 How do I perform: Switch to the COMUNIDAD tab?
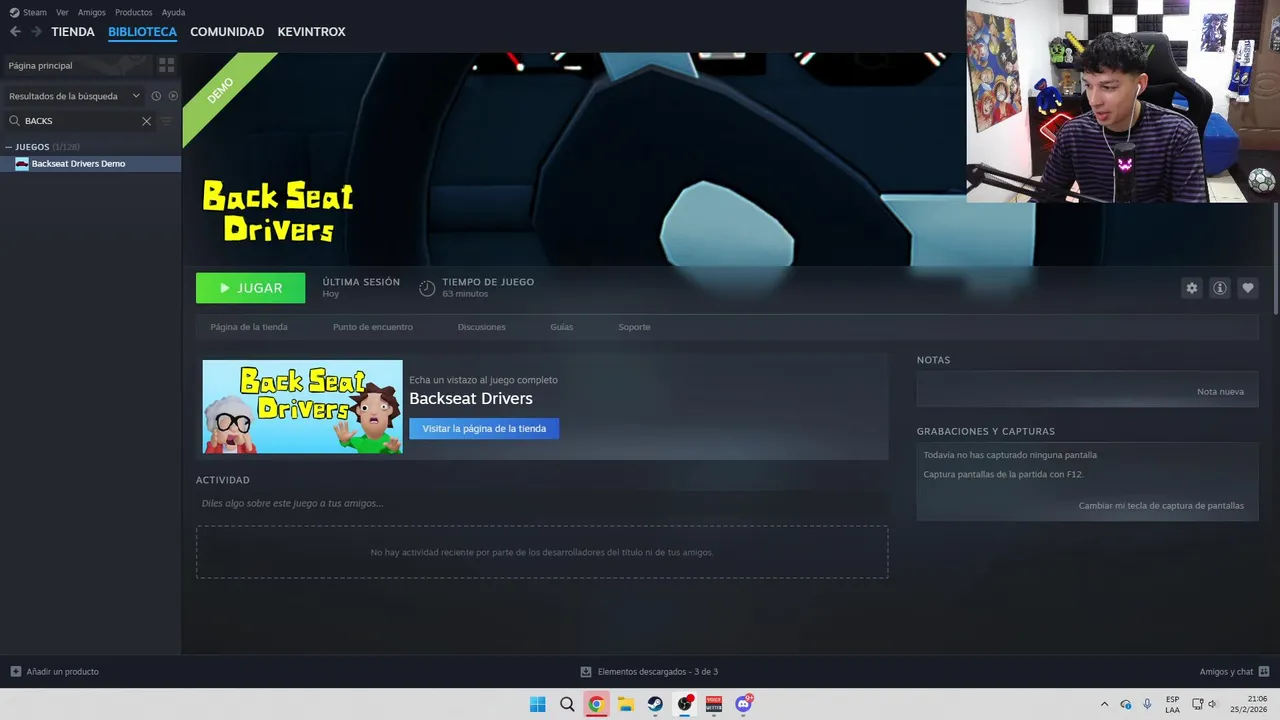click(227, 32)
